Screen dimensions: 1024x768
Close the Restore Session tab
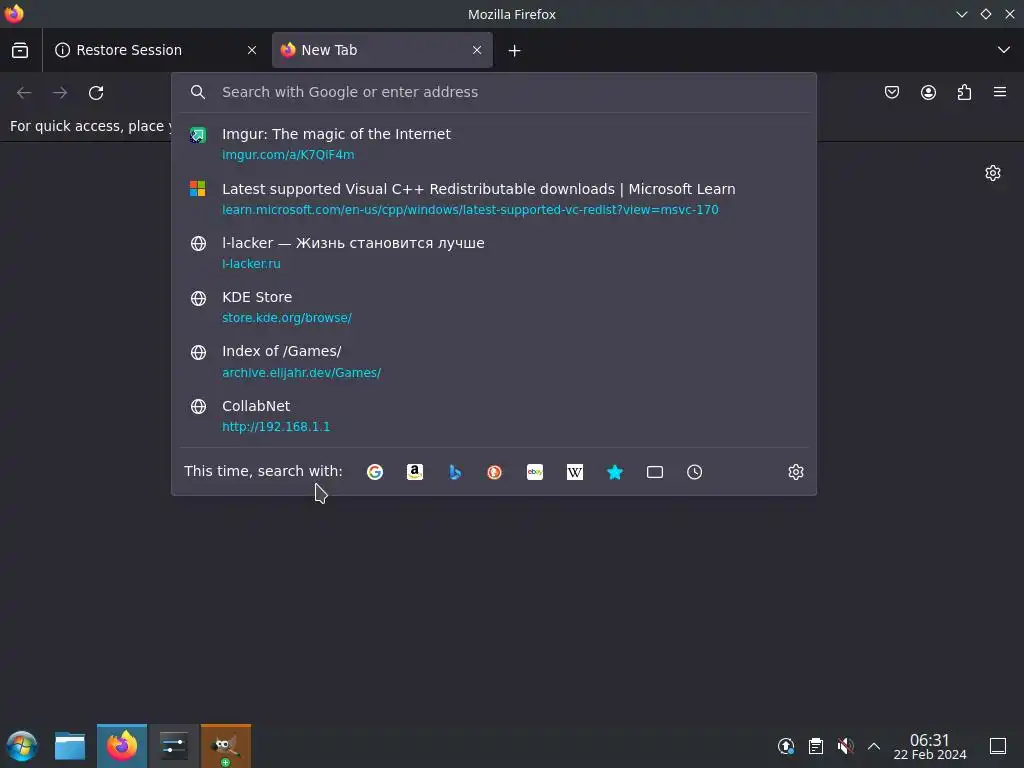pyautogui.click(x=251, y=50)
